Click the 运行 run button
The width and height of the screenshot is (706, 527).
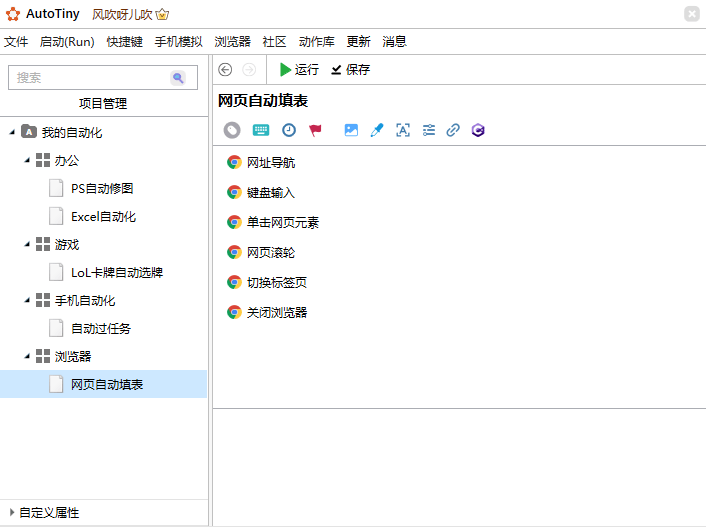pos(299,69)
